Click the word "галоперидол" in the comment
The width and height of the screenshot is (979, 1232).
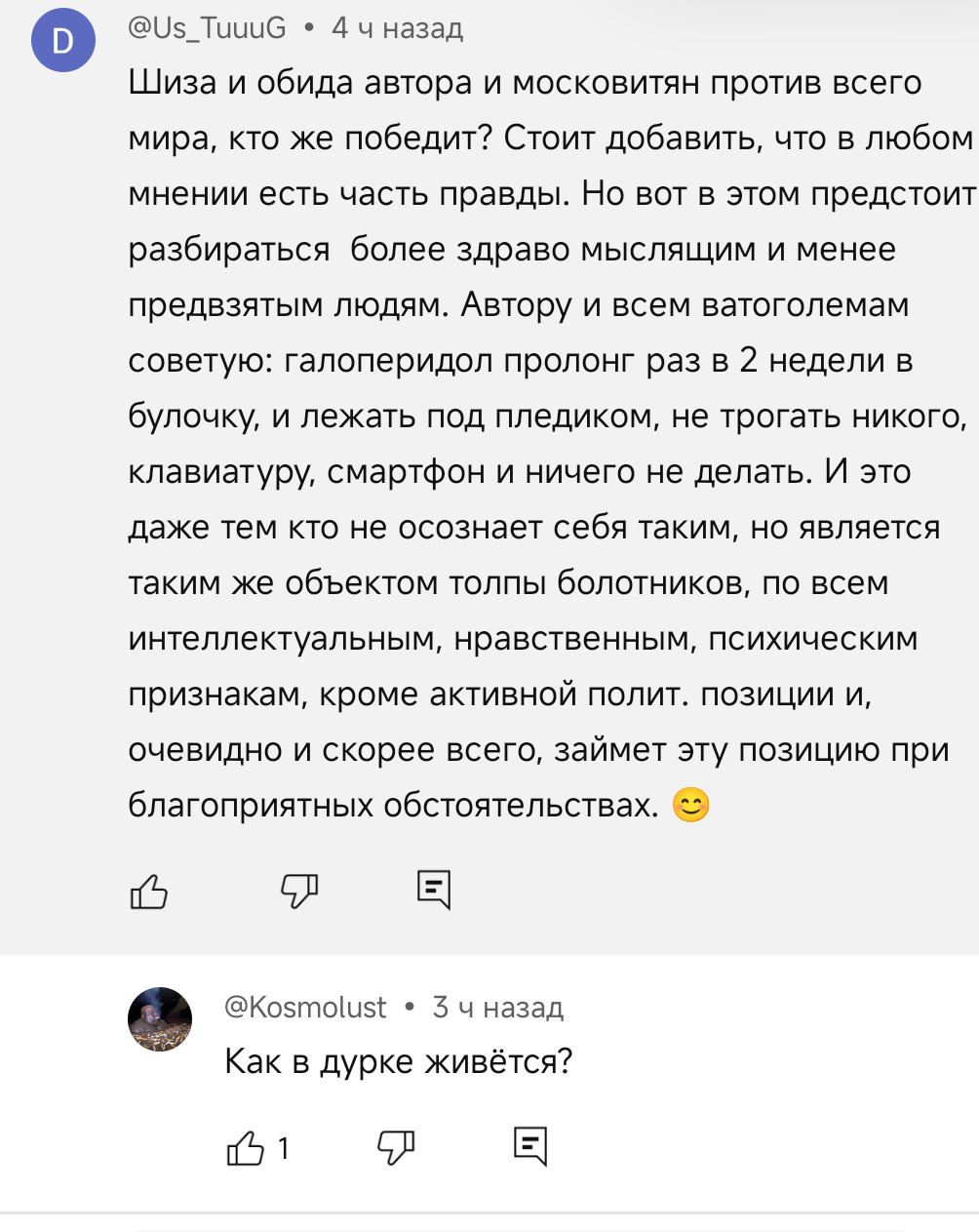(x=389, y=361)
